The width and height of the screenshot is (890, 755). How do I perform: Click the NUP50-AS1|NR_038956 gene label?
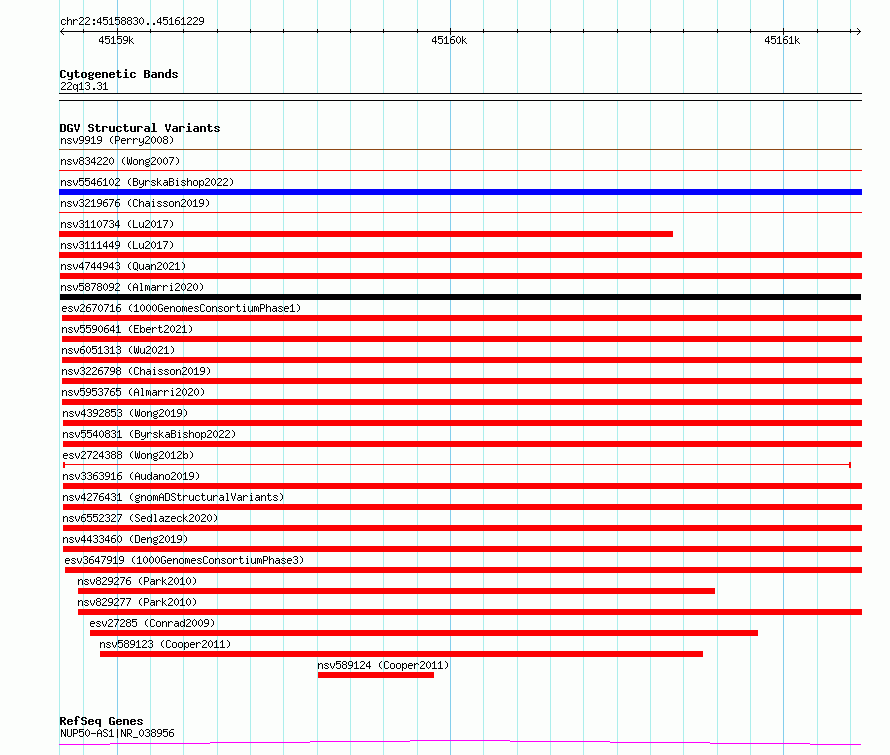pos(117,733)
